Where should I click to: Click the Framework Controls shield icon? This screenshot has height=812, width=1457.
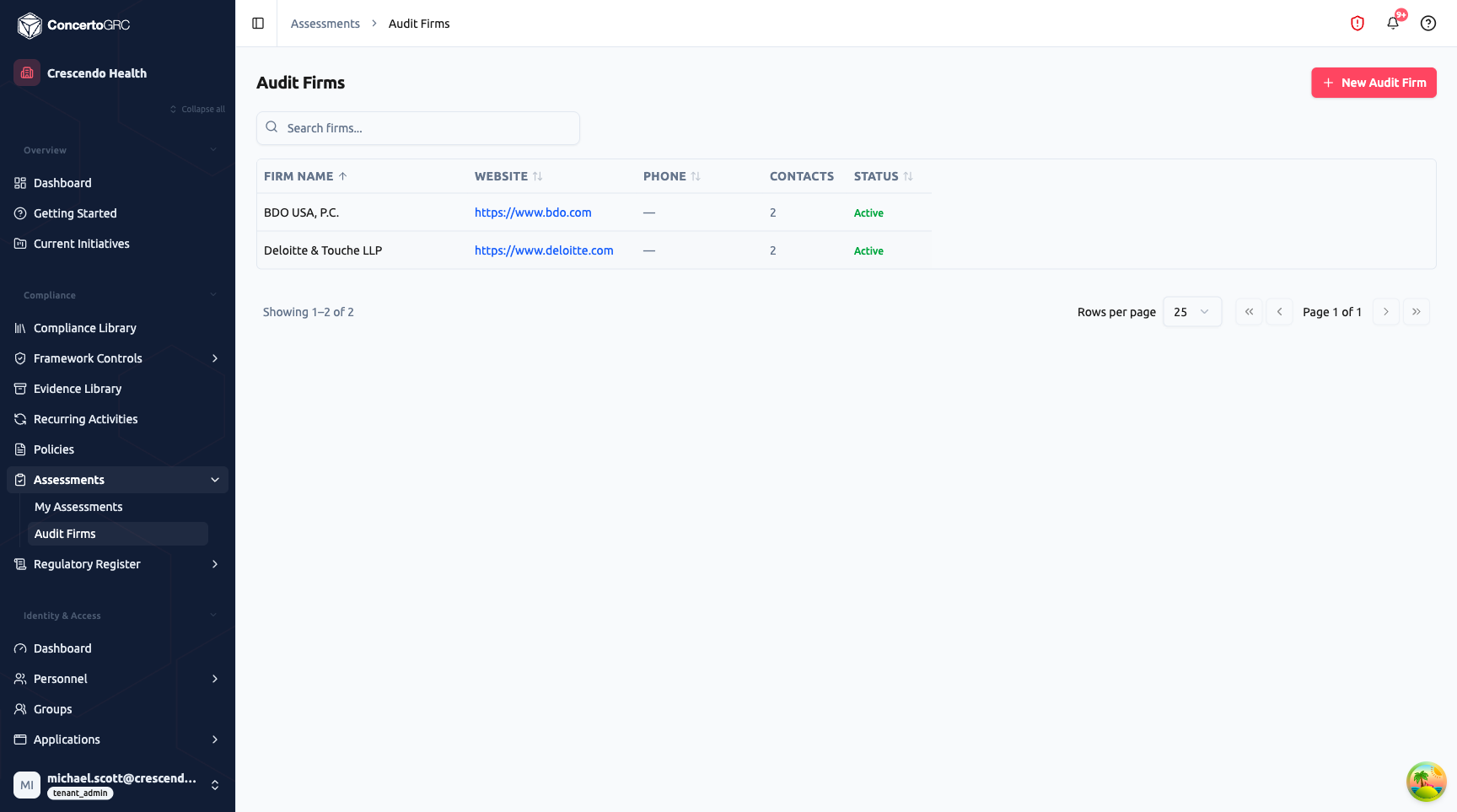(20, 358)
